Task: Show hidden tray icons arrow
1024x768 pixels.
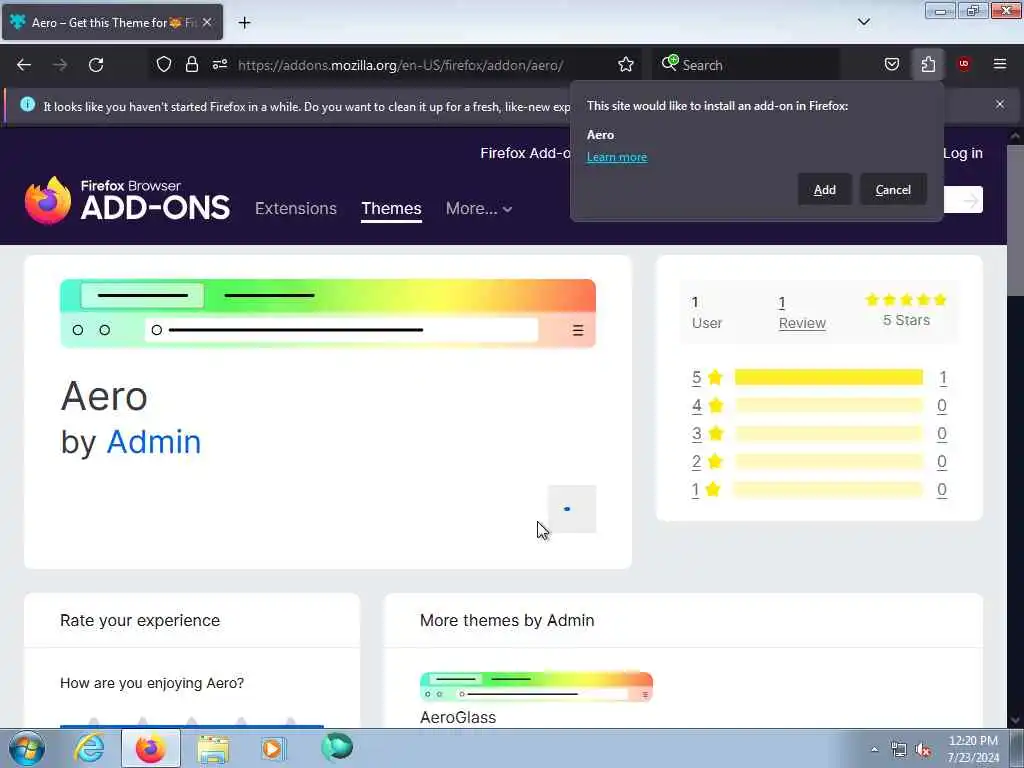Action: point(874,750)
